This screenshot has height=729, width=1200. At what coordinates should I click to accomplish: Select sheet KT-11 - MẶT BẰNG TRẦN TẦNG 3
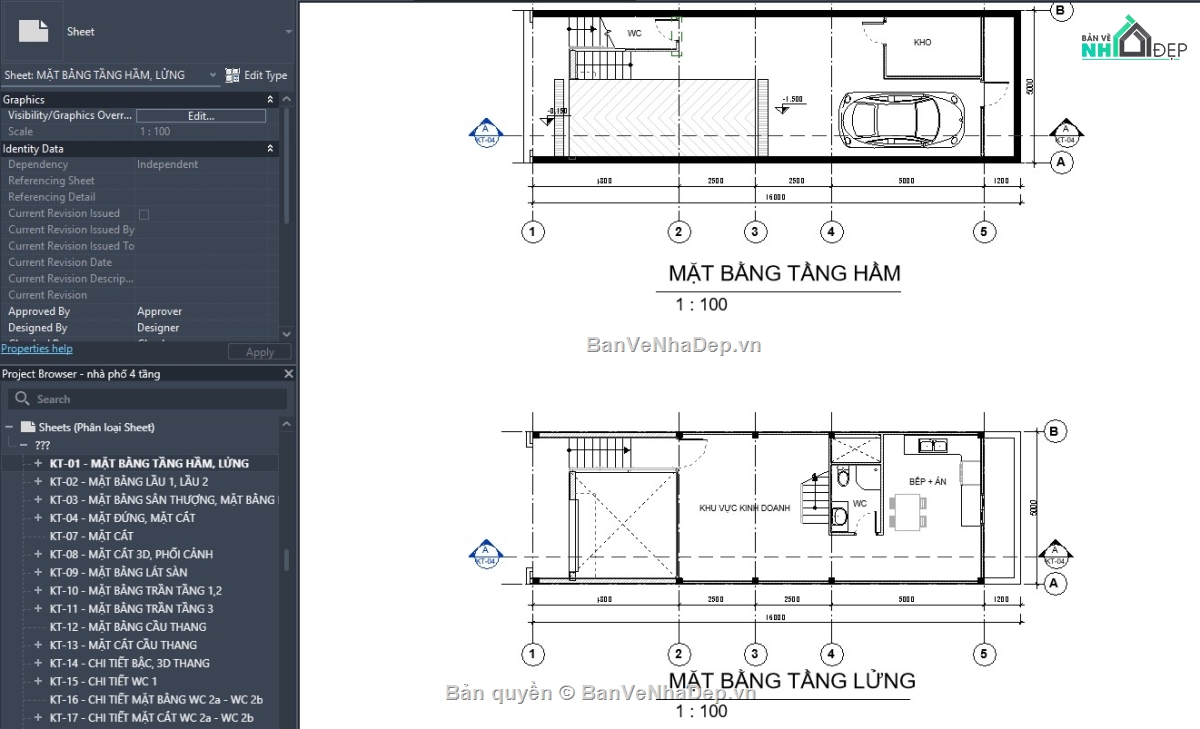pos(131,608)
